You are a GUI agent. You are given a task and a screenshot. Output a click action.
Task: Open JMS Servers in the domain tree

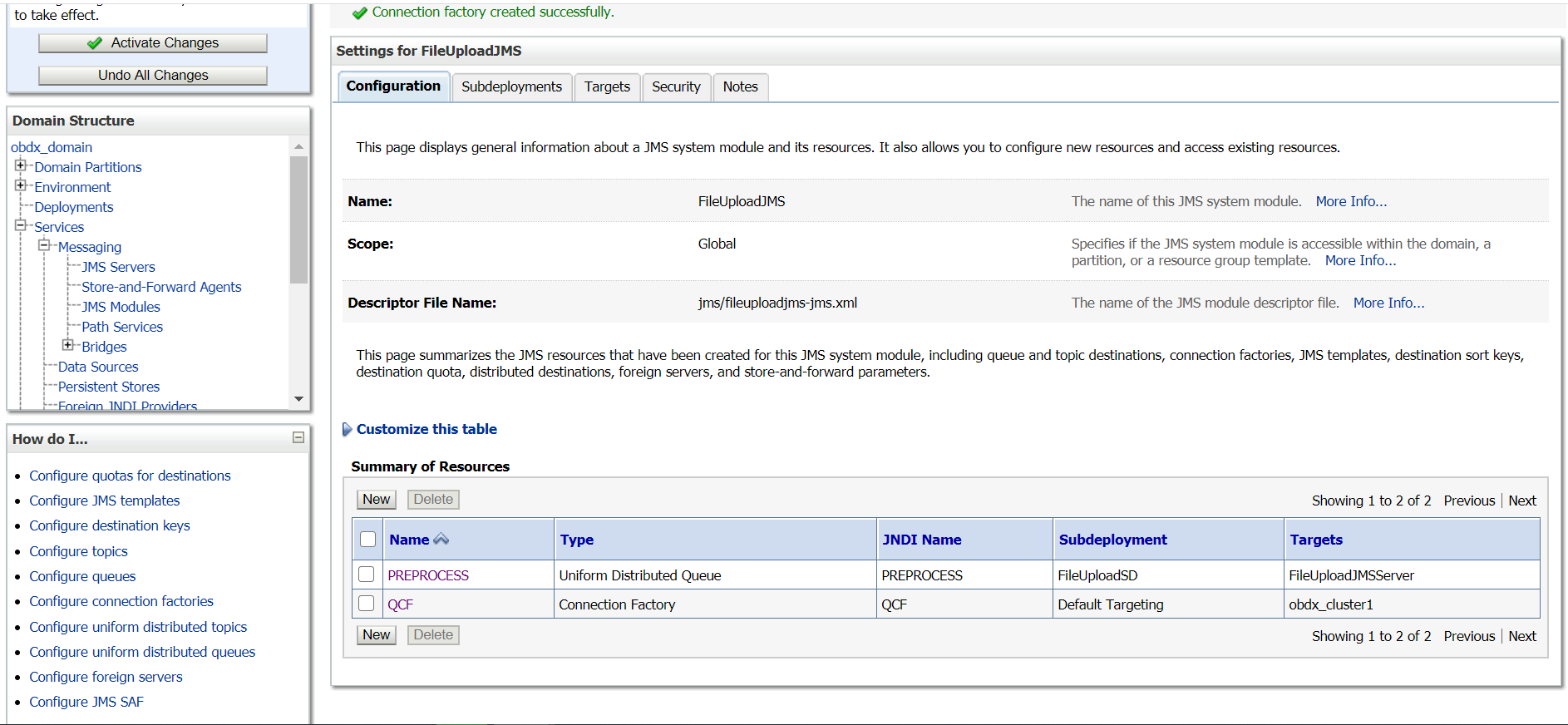coord(118,267)
